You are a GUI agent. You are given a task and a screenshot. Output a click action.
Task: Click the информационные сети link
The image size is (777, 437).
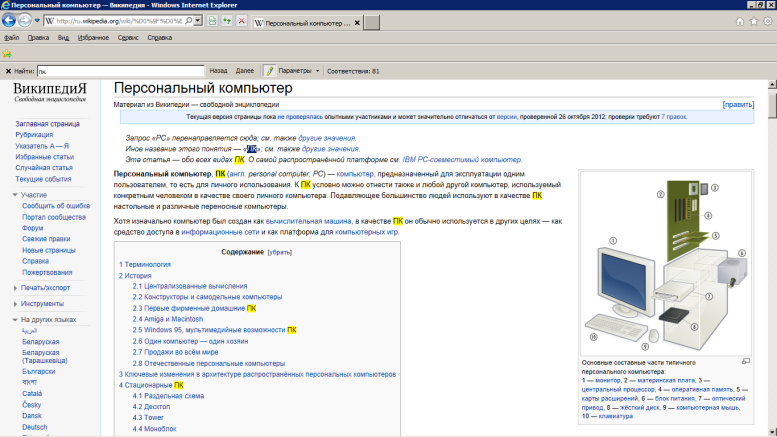[220, 232]
